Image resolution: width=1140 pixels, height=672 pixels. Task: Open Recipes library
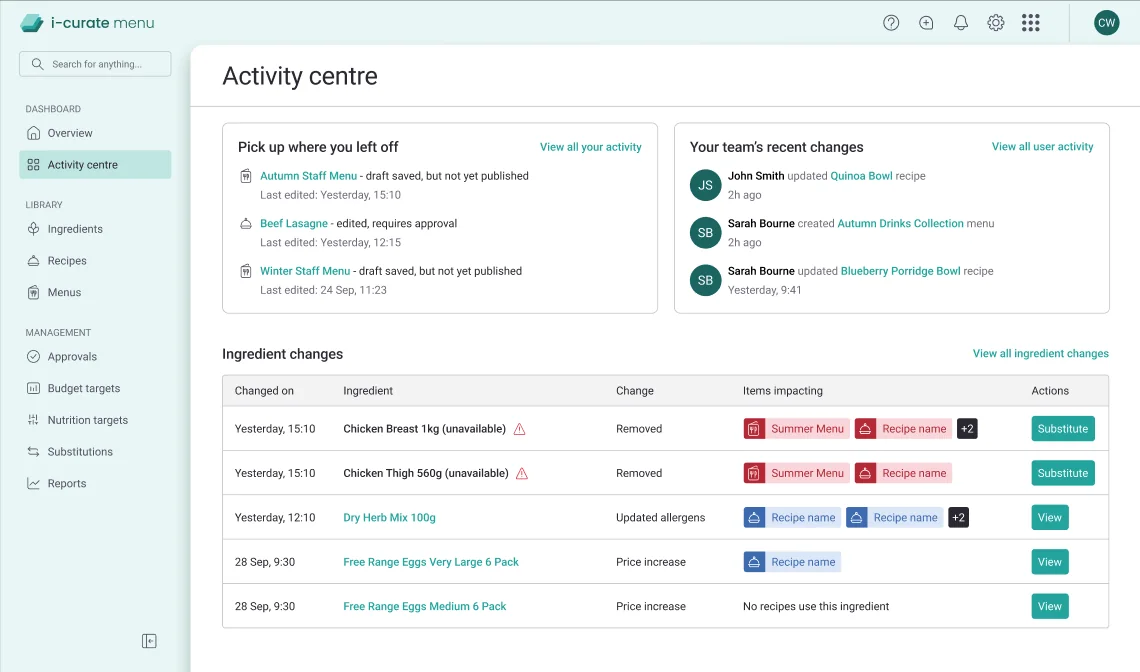coord(95,260)
